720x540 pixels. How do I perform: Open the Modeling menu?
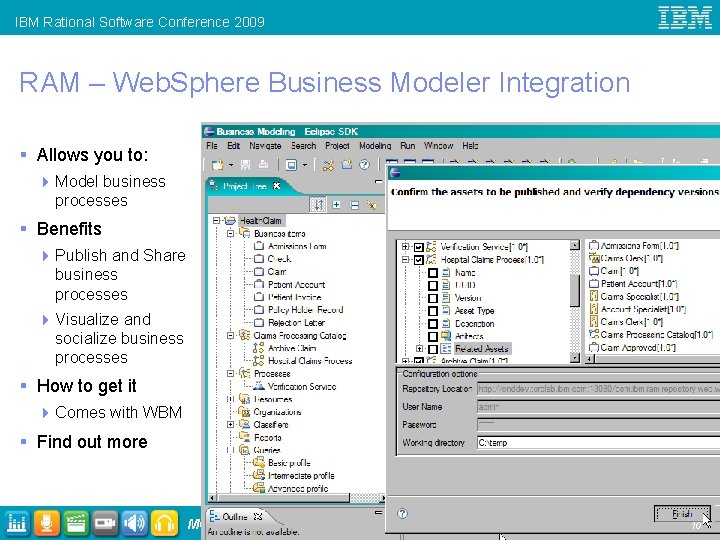pos(375,146)
